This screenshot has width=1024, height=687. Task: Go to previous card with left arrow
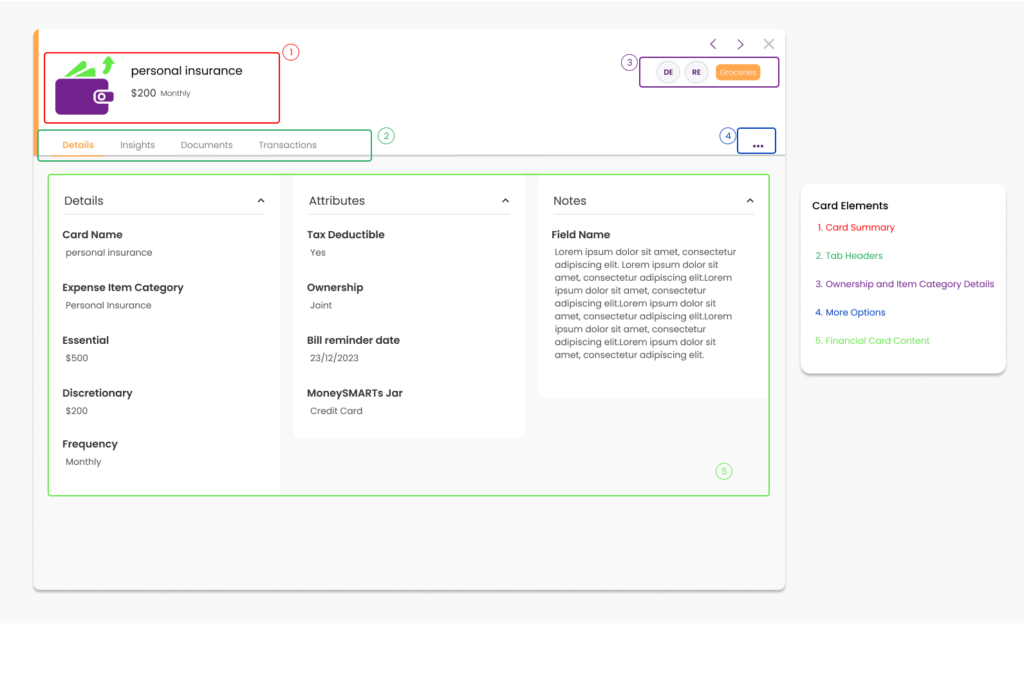click(713, 44)
